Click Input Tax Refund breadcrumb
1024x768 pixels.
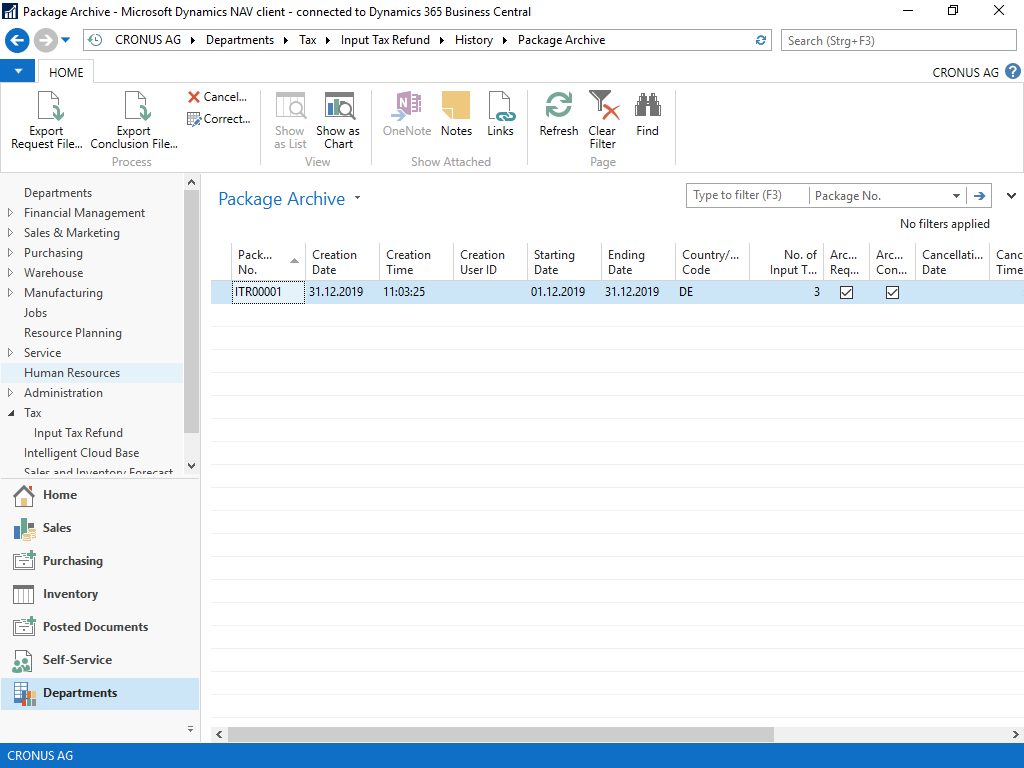point(385,40)
